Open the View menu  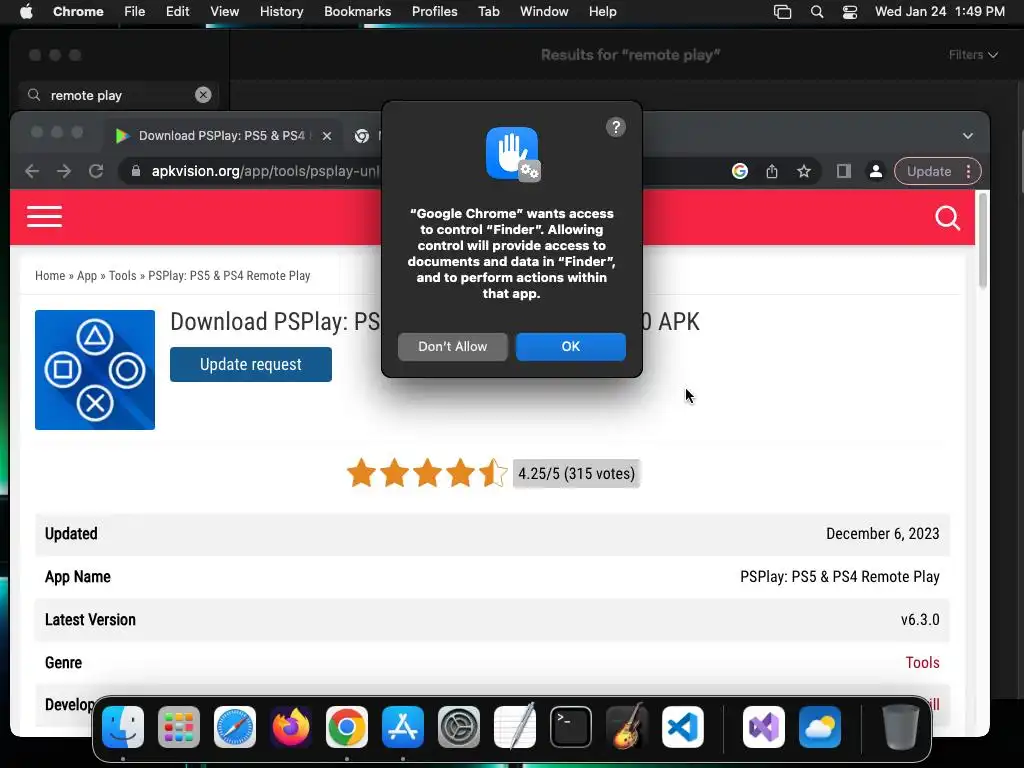pos(225,11)
